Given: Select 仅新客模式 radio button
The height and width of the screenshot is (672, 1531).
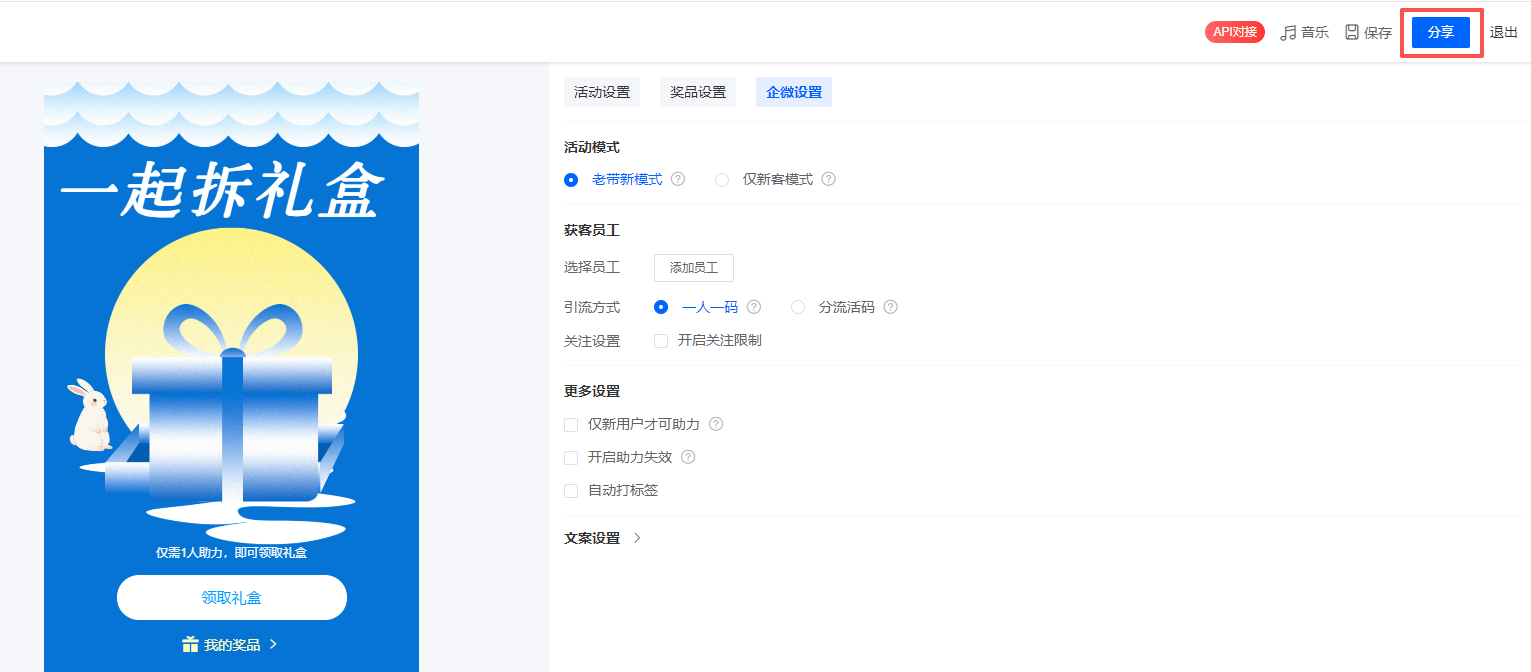Looking at the screenshot, I should click(x=722, y=180).
